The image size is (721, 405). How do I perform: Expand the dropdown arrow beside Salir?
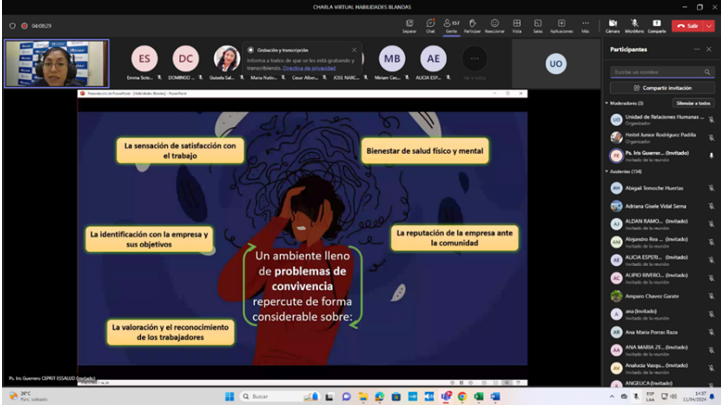709,26
